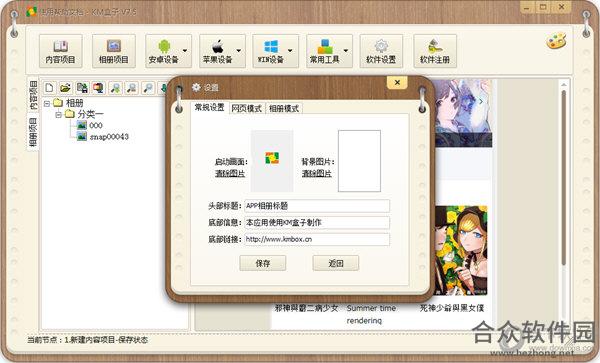Screen dimensions: 600x363
Task: Click the colorful monitor preview icon
Action: tap(98, 88)
